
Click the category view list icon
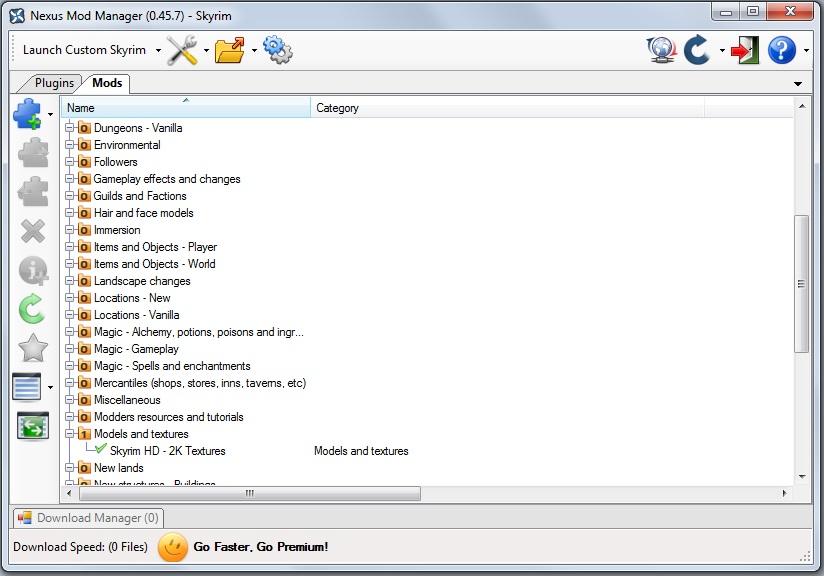pyautogui.click(x=27, y=387)
